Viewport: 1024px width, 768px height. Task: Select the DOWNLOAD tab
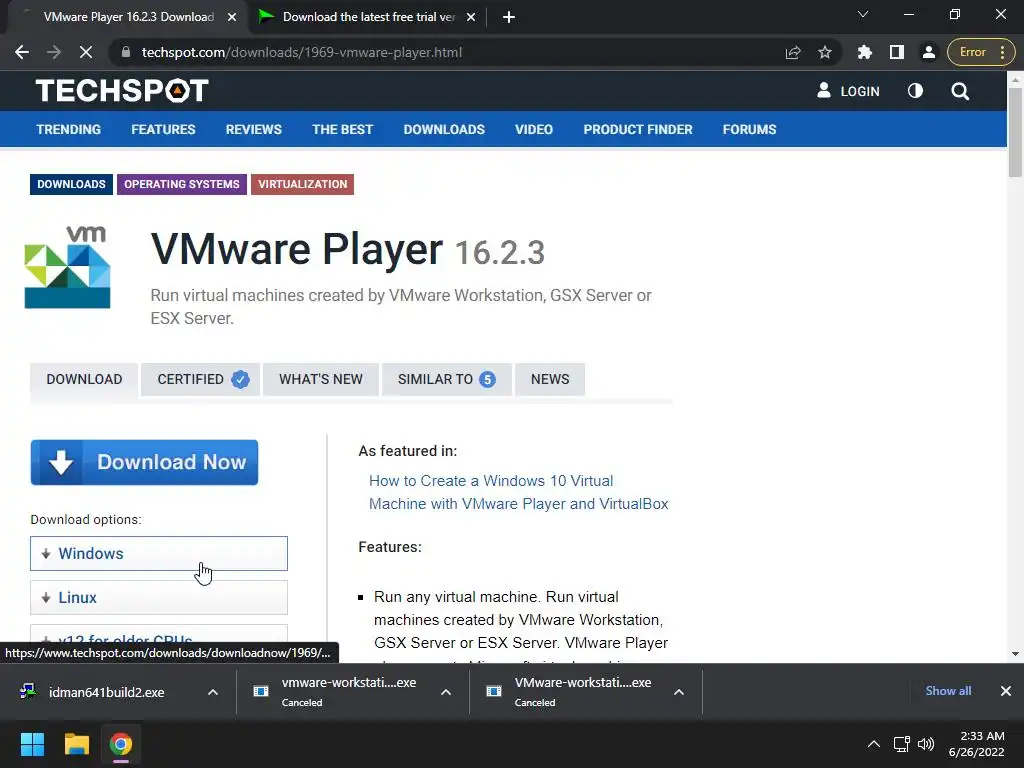pos(84,379)
